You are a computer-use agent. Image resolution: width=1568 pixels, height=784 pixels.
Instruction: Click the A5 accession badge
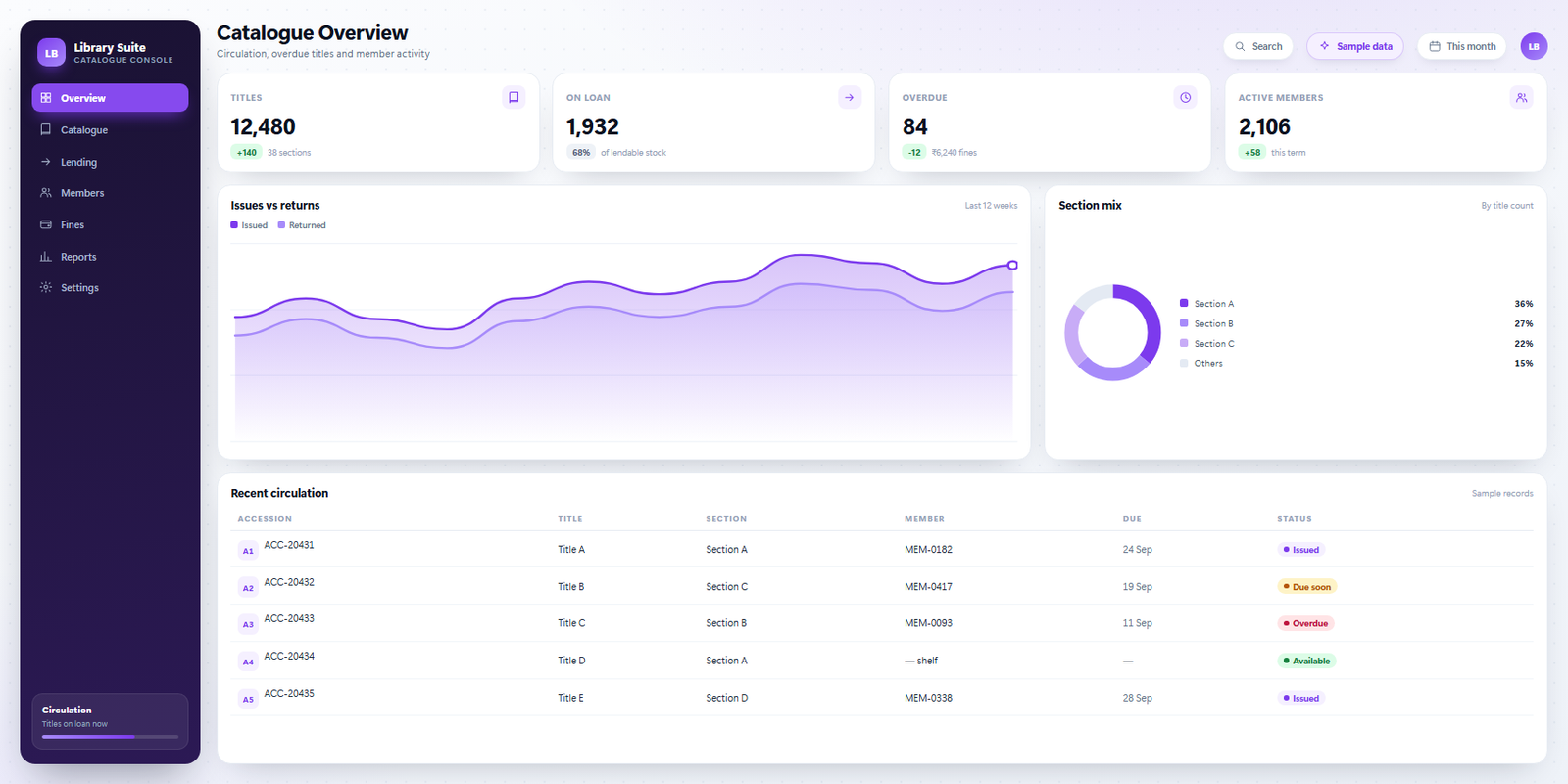click(248, 699)
